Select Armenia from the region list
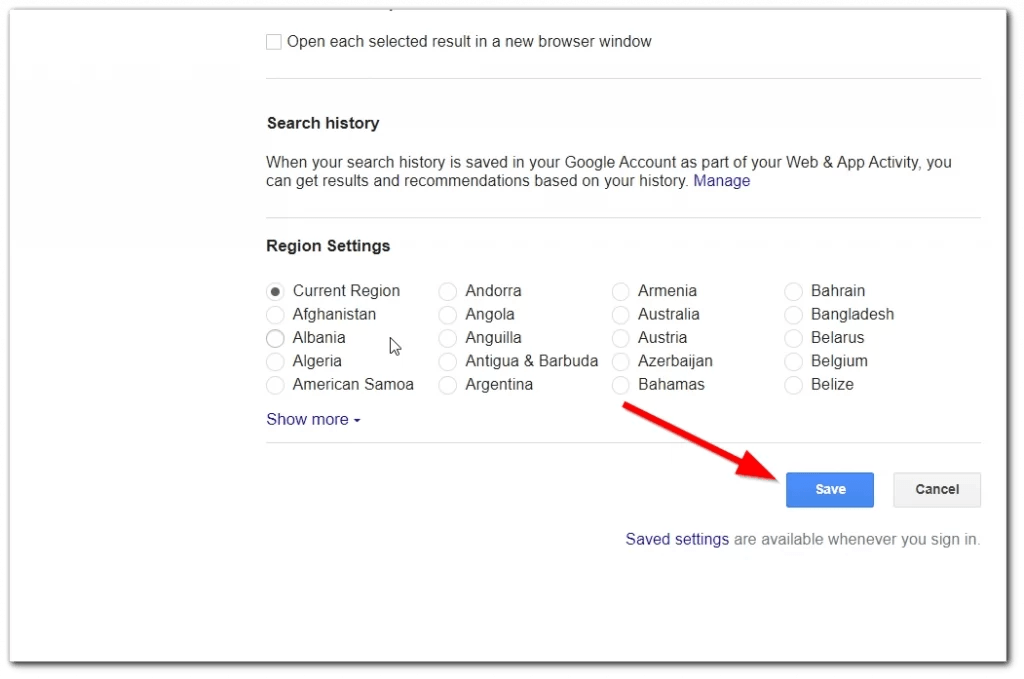Screen dimensions: 1024x679 click(x=620, y=290)
